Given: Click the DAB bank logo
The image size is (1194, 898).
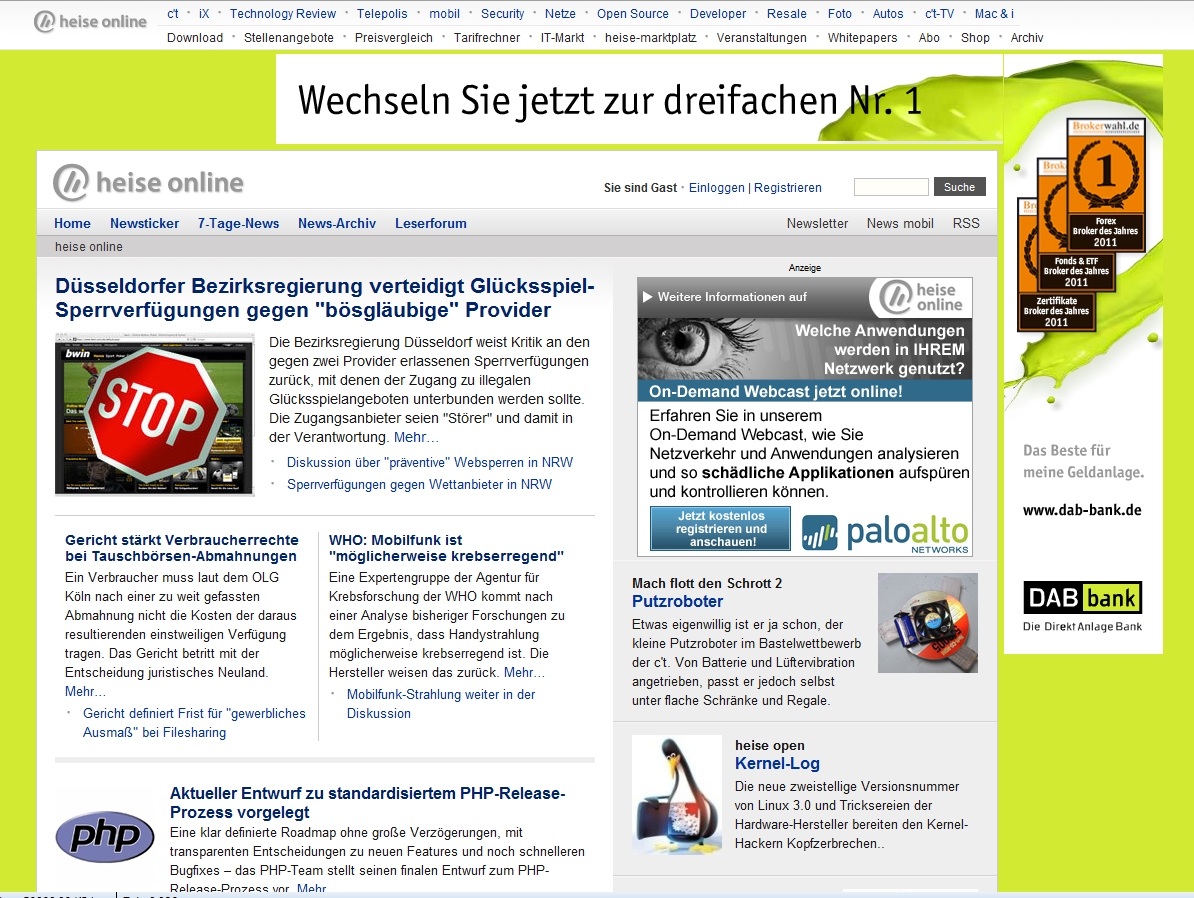Looking at the screenshot, I should (x=1082, y=598).
